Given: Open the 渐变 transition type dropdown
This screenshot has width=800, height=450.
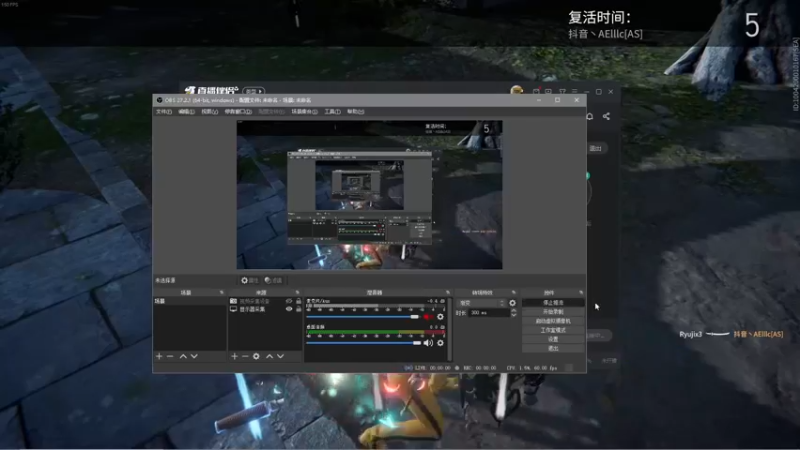Looking at the screenshot, I should tap(481, 303).
